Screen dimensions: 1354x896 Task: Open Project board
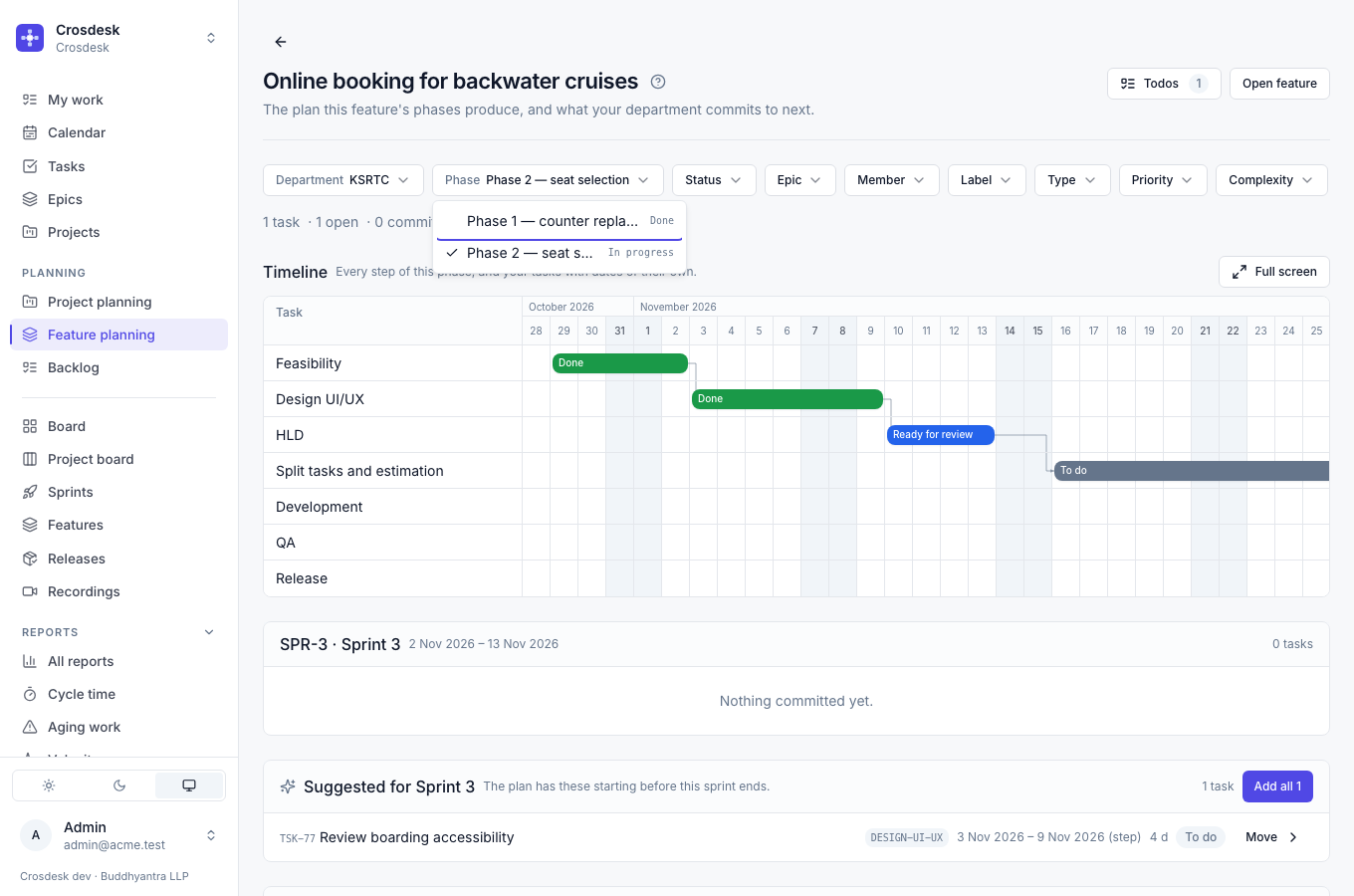[118, 459]
